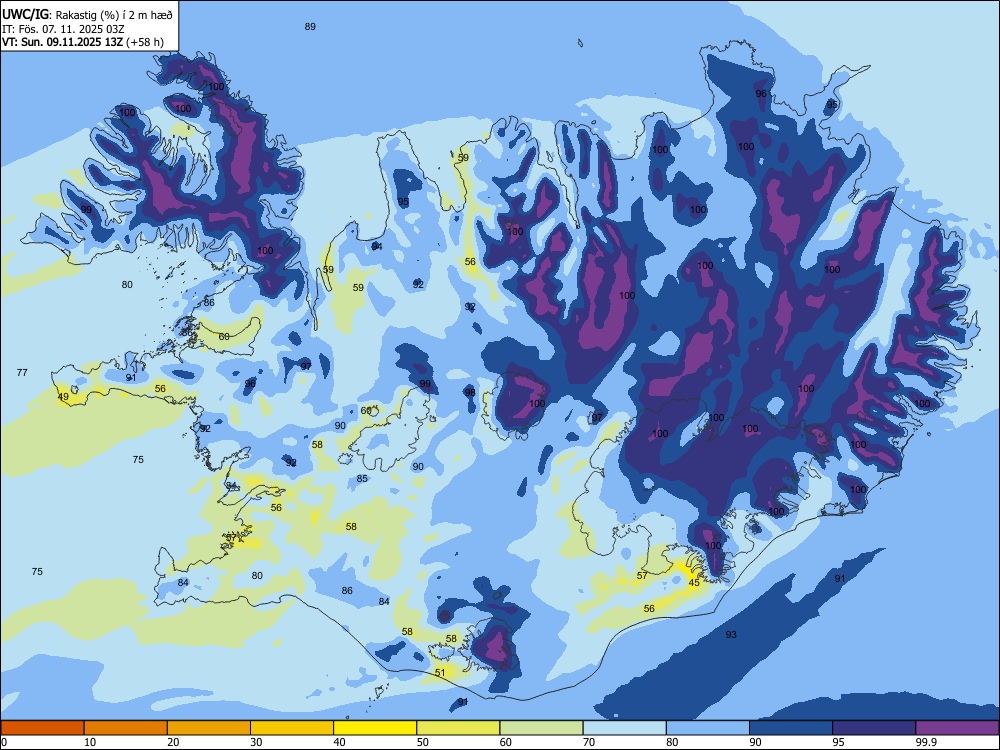Click the 20–30% light orange legend swatch
The width and height of the screenshot is (1000, 750).
209,728
